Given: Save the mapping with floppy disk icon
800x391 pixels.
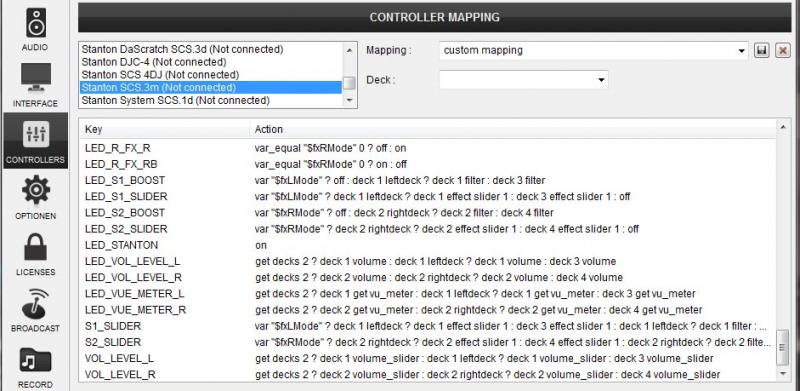Looking at the screenshot, I should 762,50.
